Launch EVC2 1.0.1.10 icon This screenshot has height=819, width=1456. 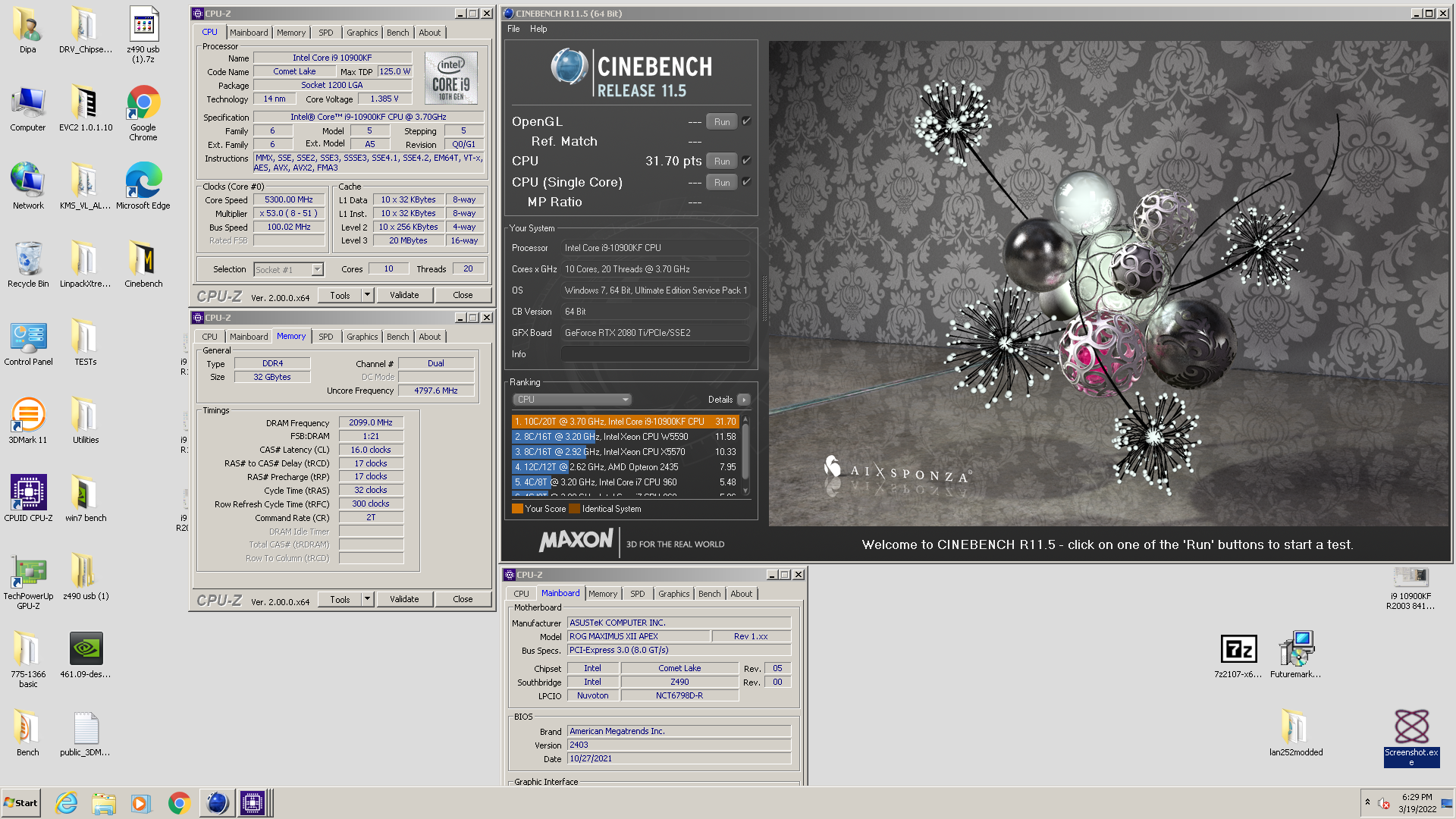(85, 108)
